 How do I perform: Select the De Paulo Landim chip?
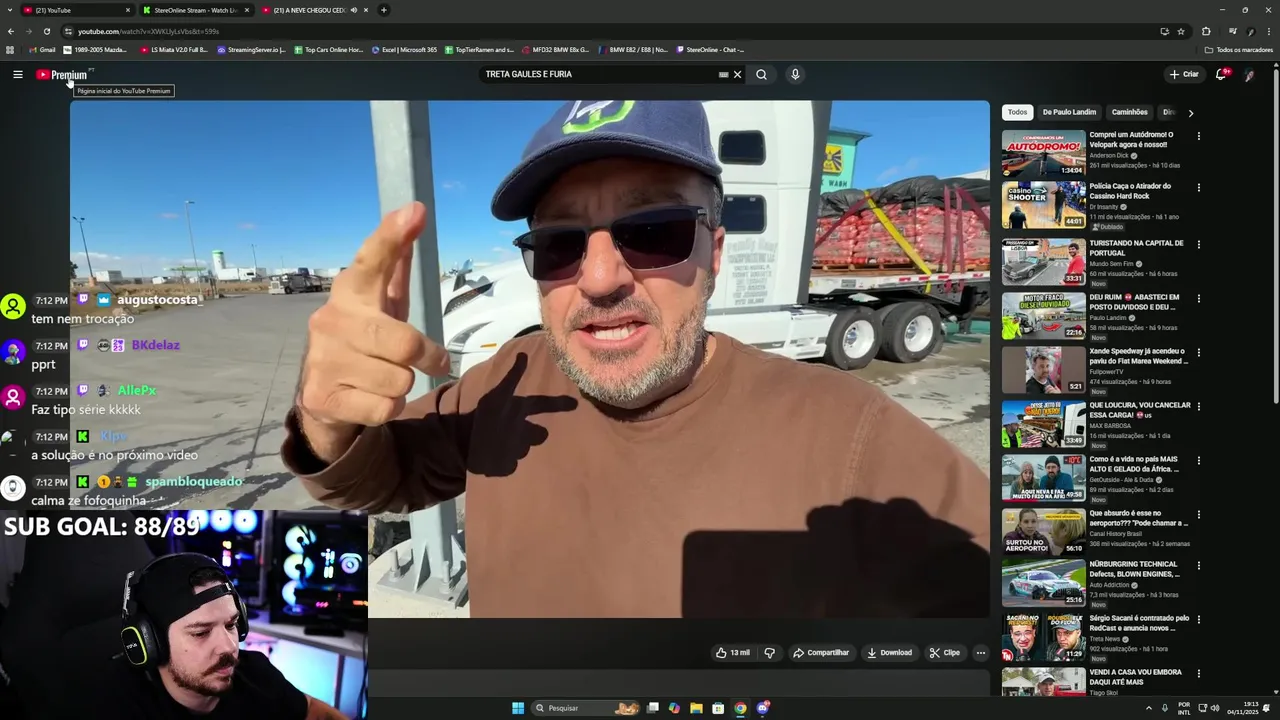pos(1069,112)
